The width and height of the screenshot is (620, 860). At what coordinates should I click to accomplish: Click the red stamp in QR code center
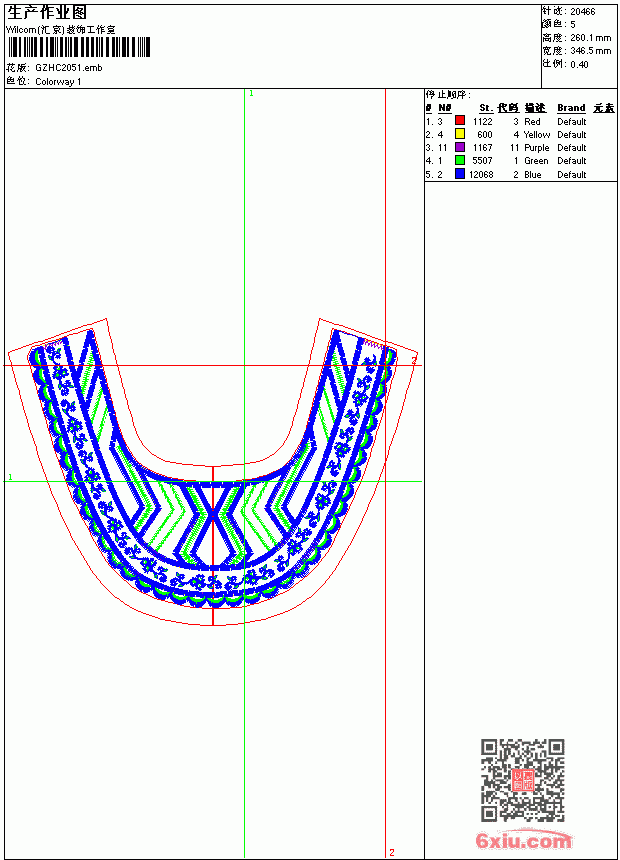(523, 780)
